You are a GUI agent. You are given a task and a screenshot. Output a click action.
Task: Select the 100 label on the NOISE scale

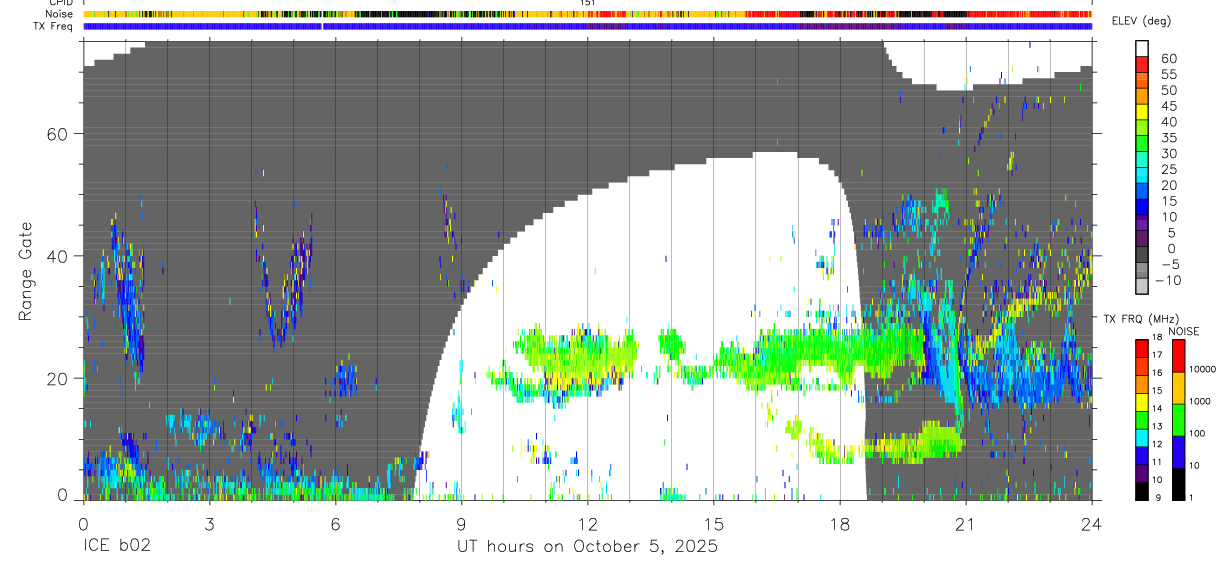click(x=1197, y=434)
